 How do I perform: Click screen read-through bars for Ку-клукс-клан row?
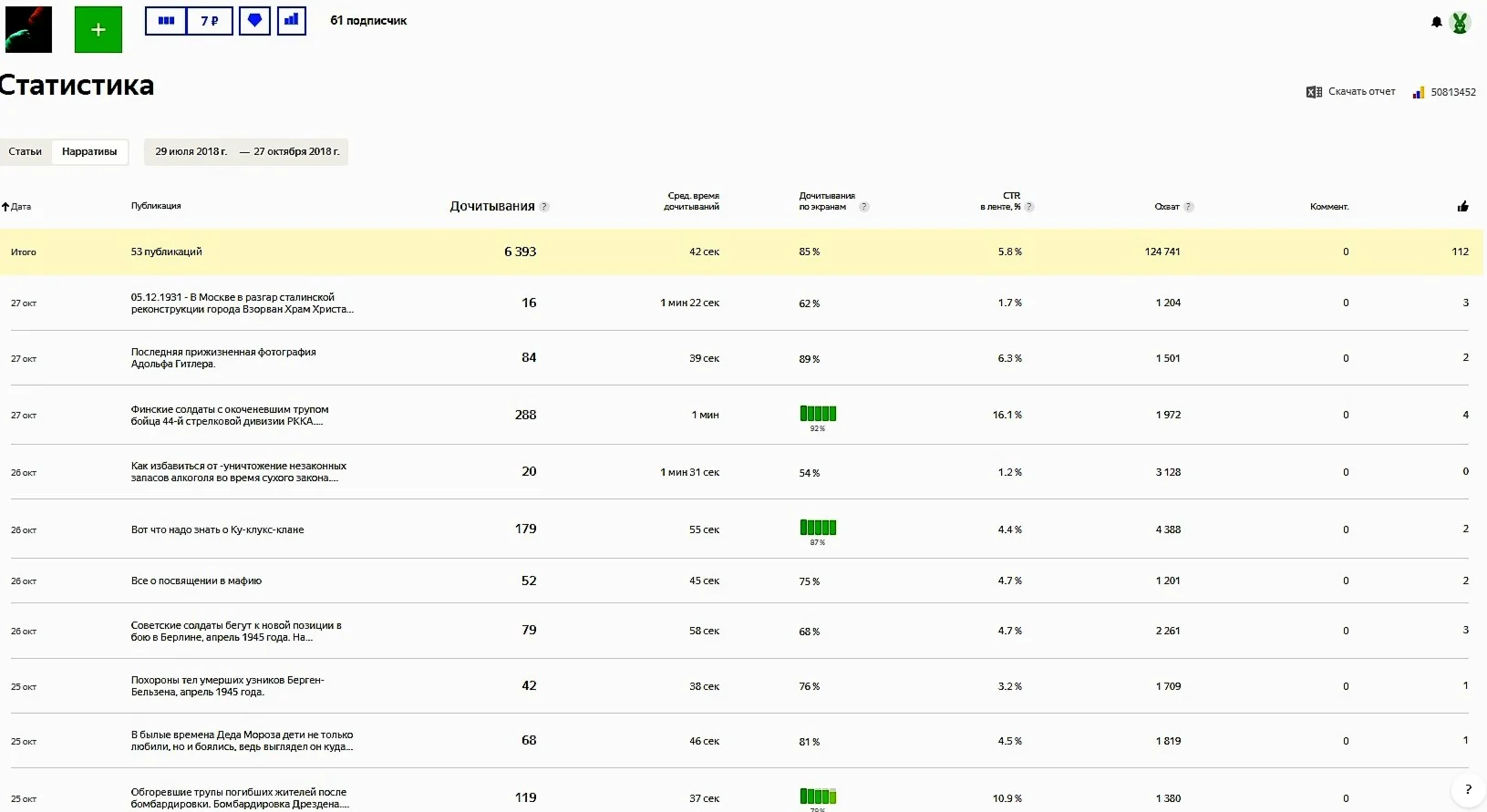[818, 528]
